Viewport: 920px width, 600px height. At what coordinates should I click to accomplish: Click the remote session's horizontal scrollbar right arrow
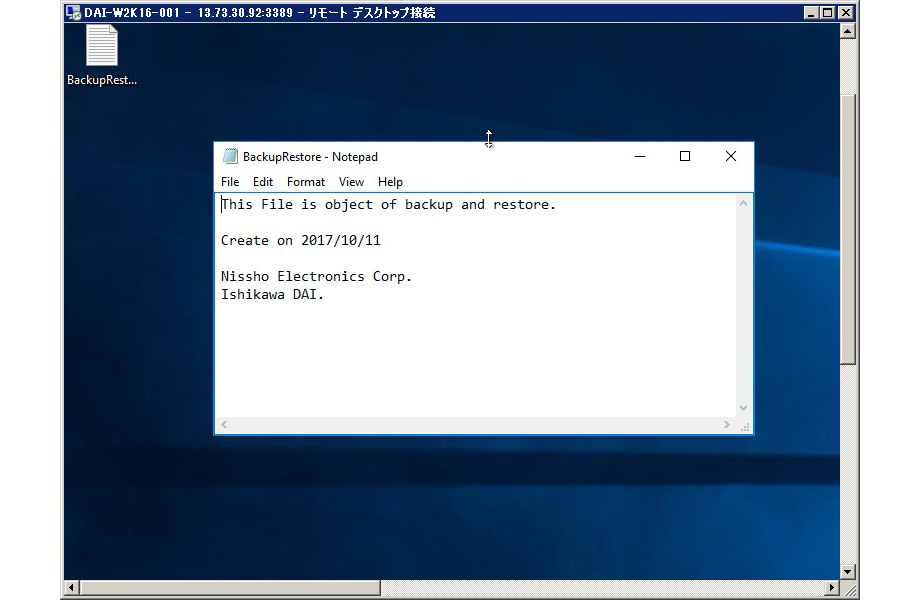click(832, 587)
